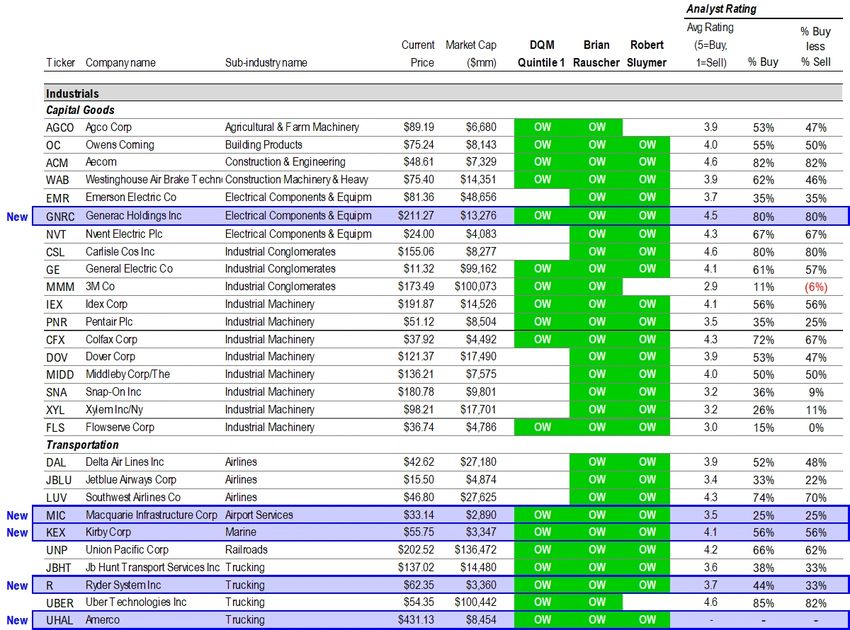Click the Robert Sluymer column header
This screenshot has height=630, width=850.
click(x=647, y=54)
